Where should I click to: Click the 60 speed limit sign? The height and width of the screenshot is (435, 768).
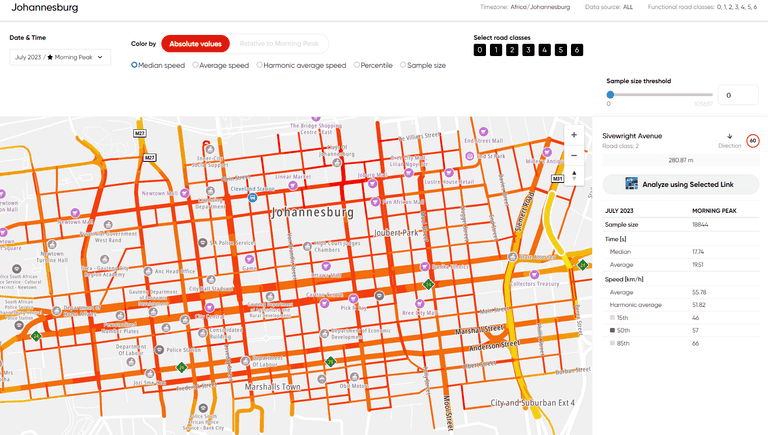[752, 141]
